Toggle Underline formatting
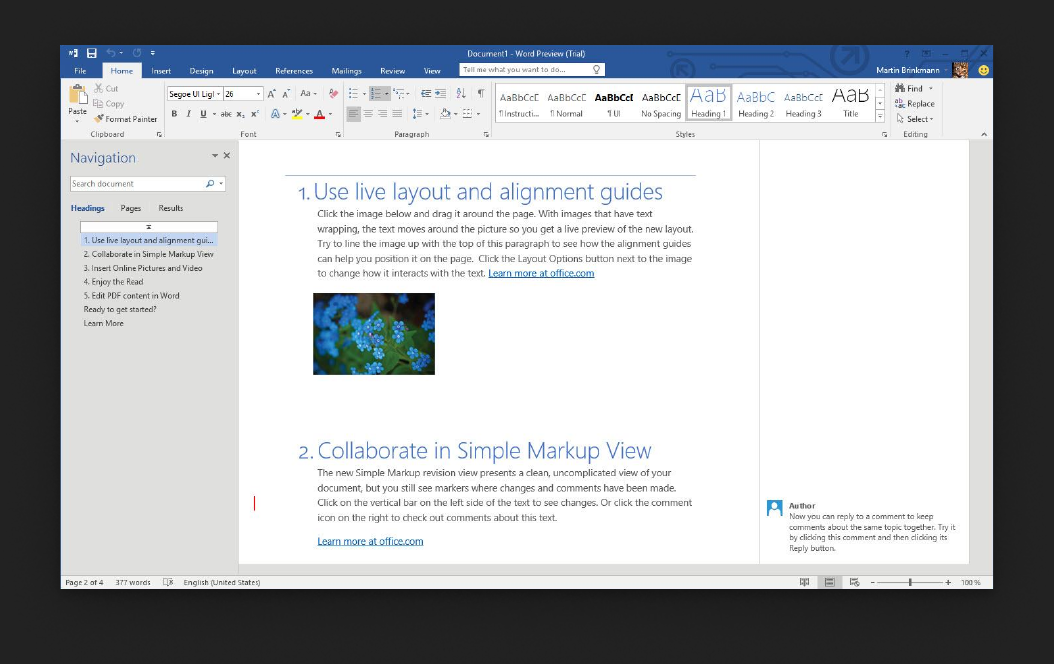The image size is (1054, 664). (x=203, y=114)
